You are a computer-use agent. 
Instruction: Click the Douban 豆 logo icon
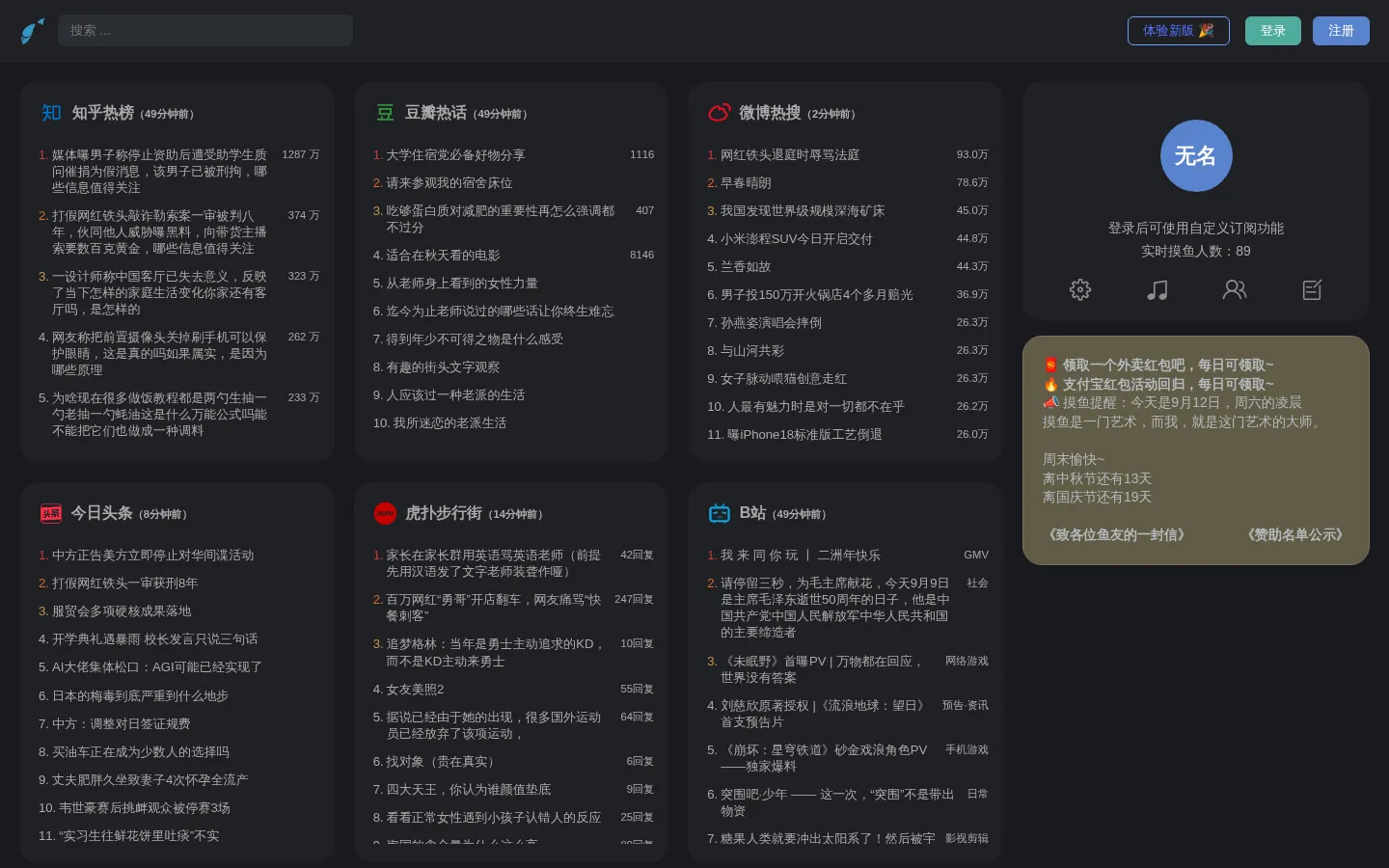[x=385, y=113]
